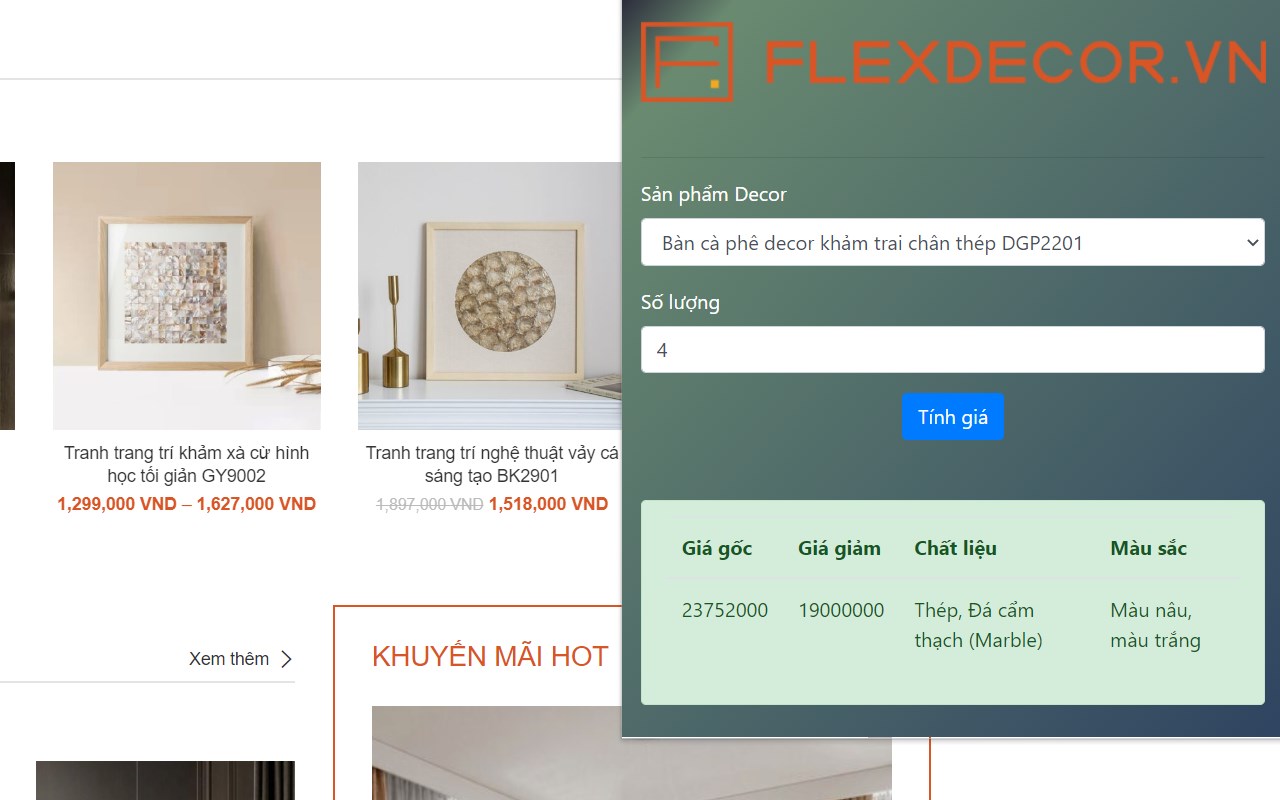Click the KHUYẾN MÃI HOT heading

(490, 656)
